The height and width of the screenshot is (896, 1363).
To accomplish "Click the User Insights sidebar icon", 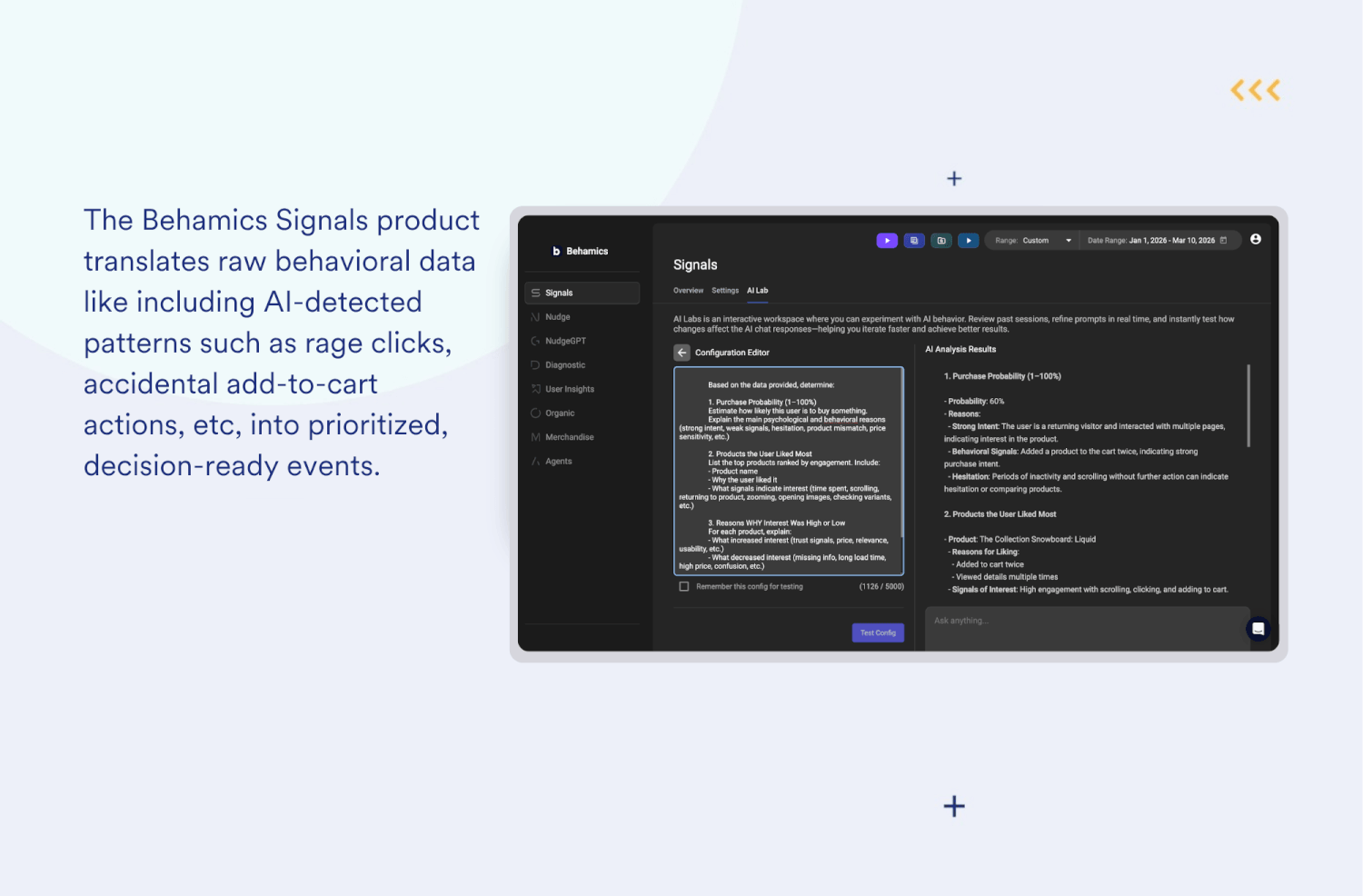I will (x=536, y=389).
